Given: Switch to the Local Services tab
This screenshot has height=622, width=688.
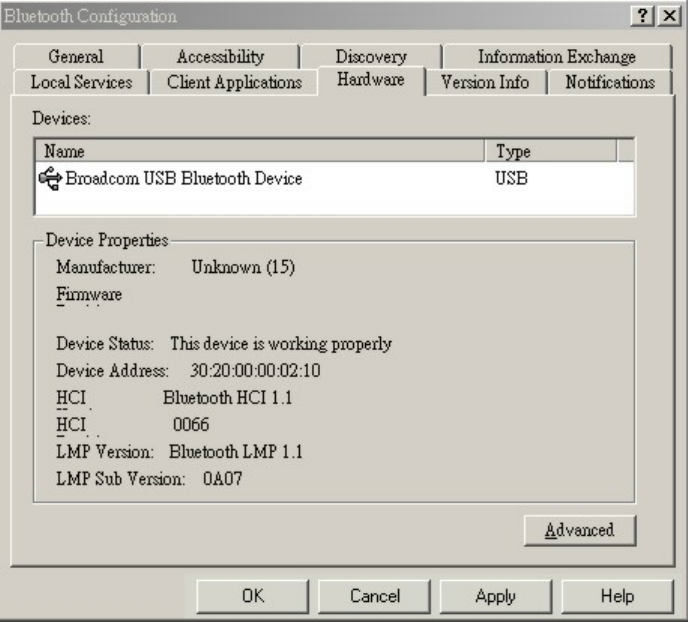Looking at the screenshot, I should point(81,82).
